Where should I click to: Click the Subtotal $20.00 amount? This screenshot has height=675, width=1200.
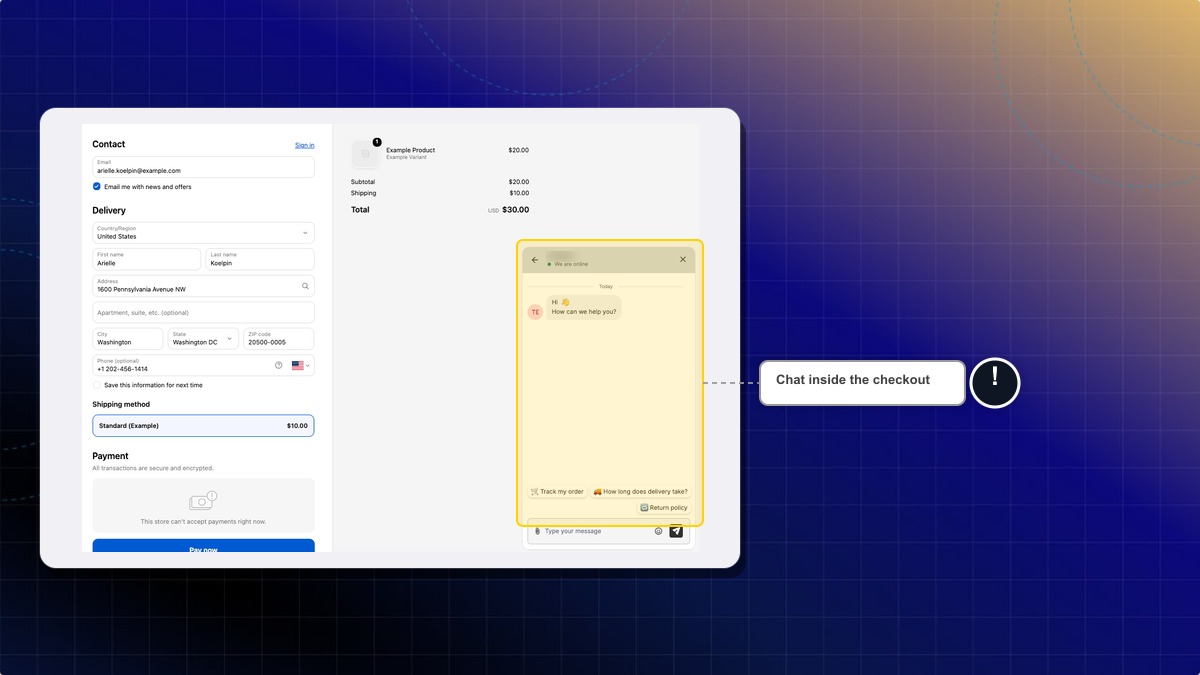click(x=519, y=182)
